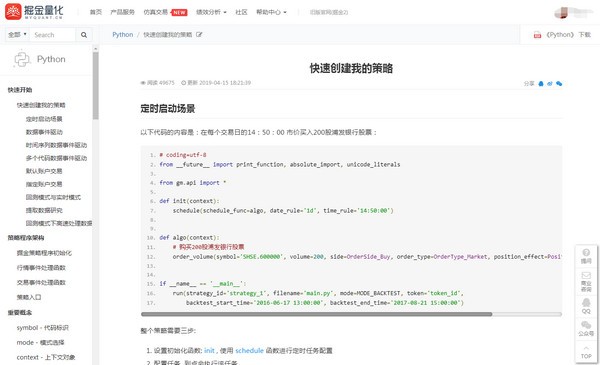Viewport: 600px width, 365px height.
Task: Click the sidebar scrollbar up arrow
Action: tap(96, 49)
